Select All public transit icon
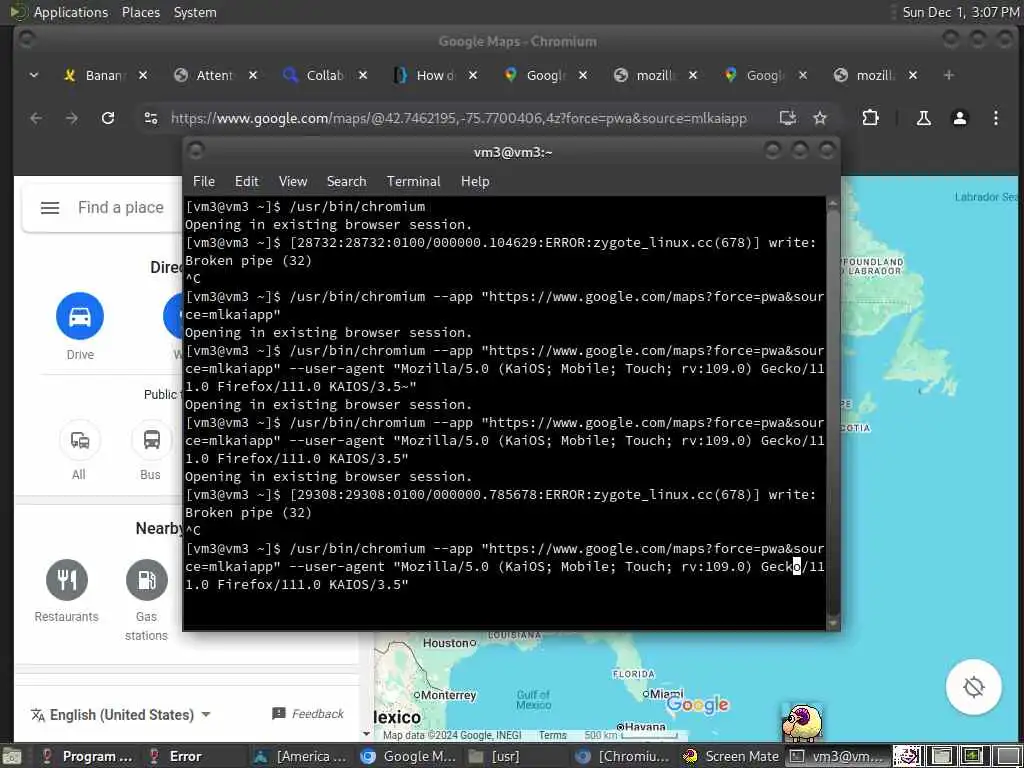Screen dimensions: 1024x768 point(80,440)
